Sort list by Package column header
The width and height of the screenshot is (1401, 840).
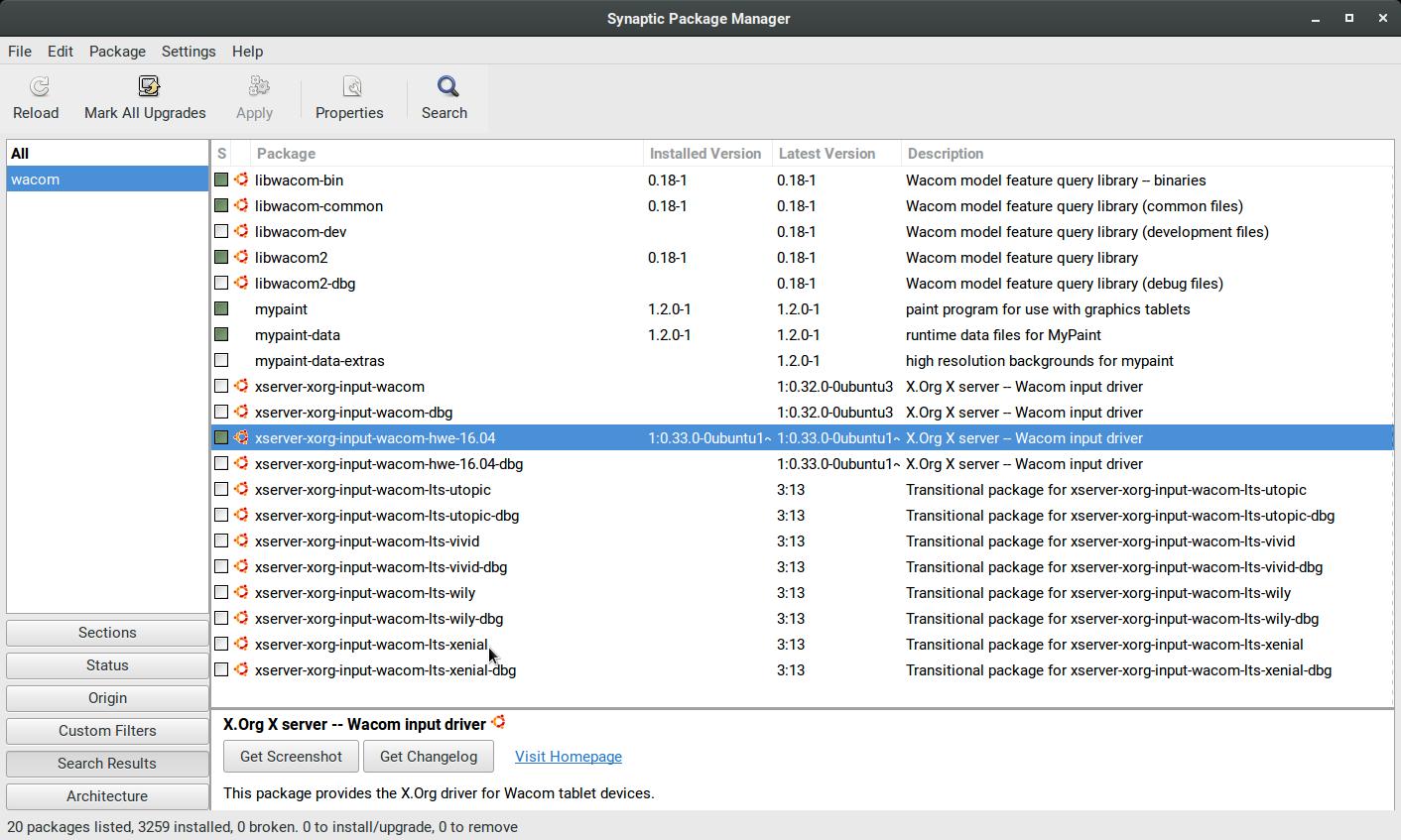click(x=446, y=154)
